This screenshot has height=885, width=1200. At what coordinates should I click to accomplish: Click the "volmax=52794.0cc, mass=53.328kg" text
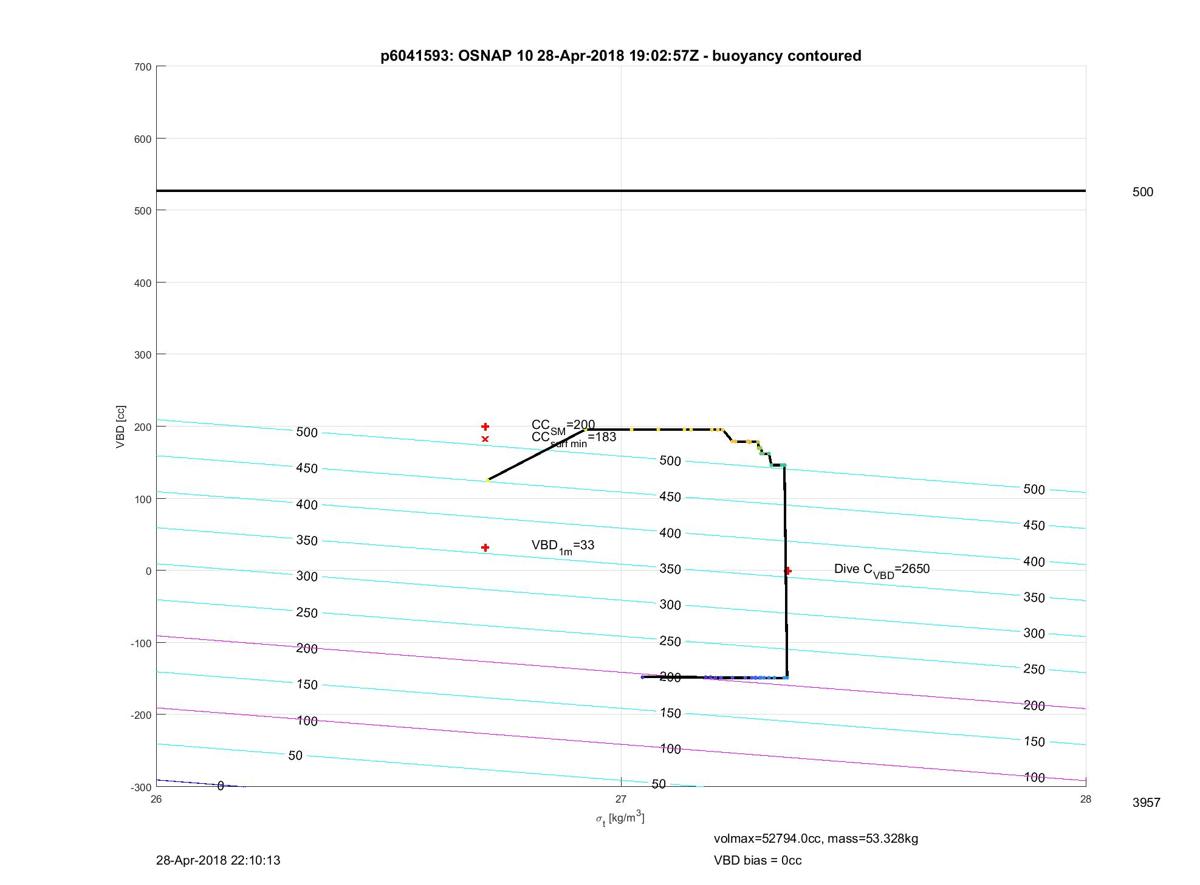(816, 838)
